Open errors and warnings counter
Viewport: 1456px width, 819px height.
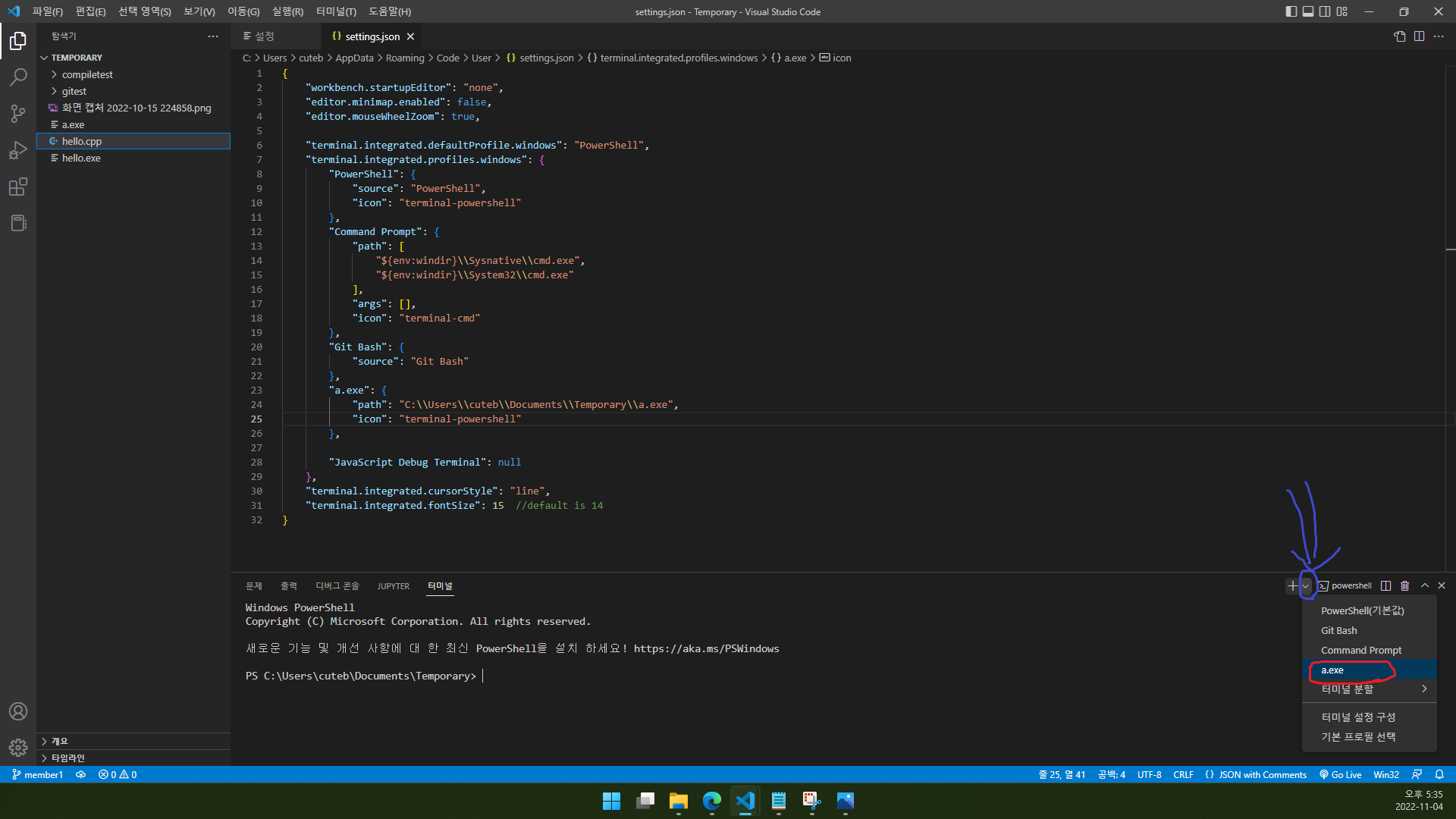pyautogui.click(x=118, y=774)
